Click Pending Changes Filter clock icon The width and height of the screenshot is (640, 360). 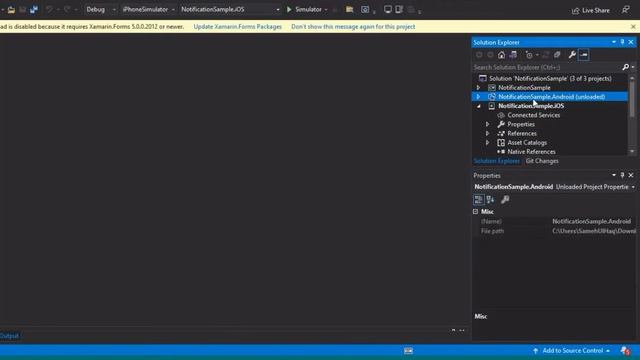click(529, 55)
